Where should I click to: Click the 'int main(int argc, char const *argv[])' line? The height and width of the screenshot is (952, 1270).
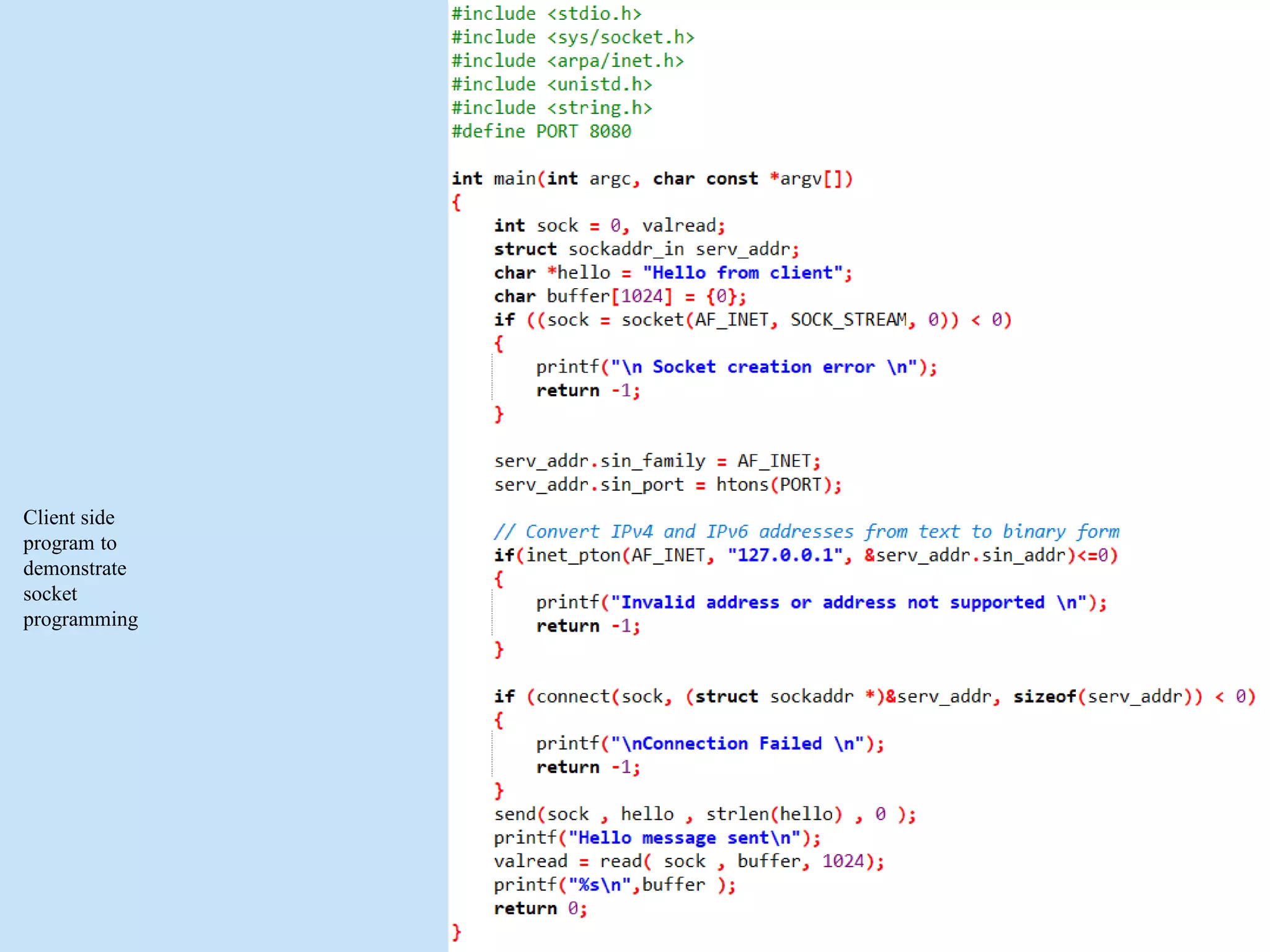(652, 178)
